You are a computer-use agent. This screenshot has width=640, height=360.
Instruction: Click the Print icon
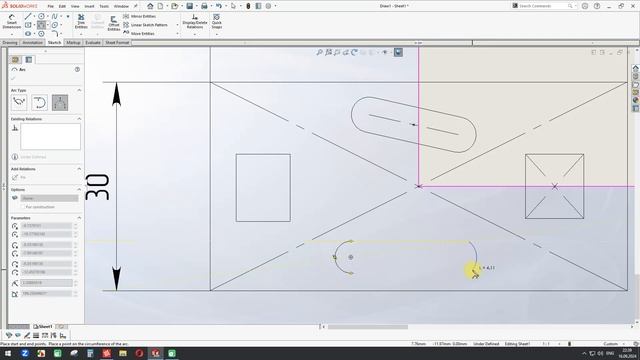click(204, 6)
